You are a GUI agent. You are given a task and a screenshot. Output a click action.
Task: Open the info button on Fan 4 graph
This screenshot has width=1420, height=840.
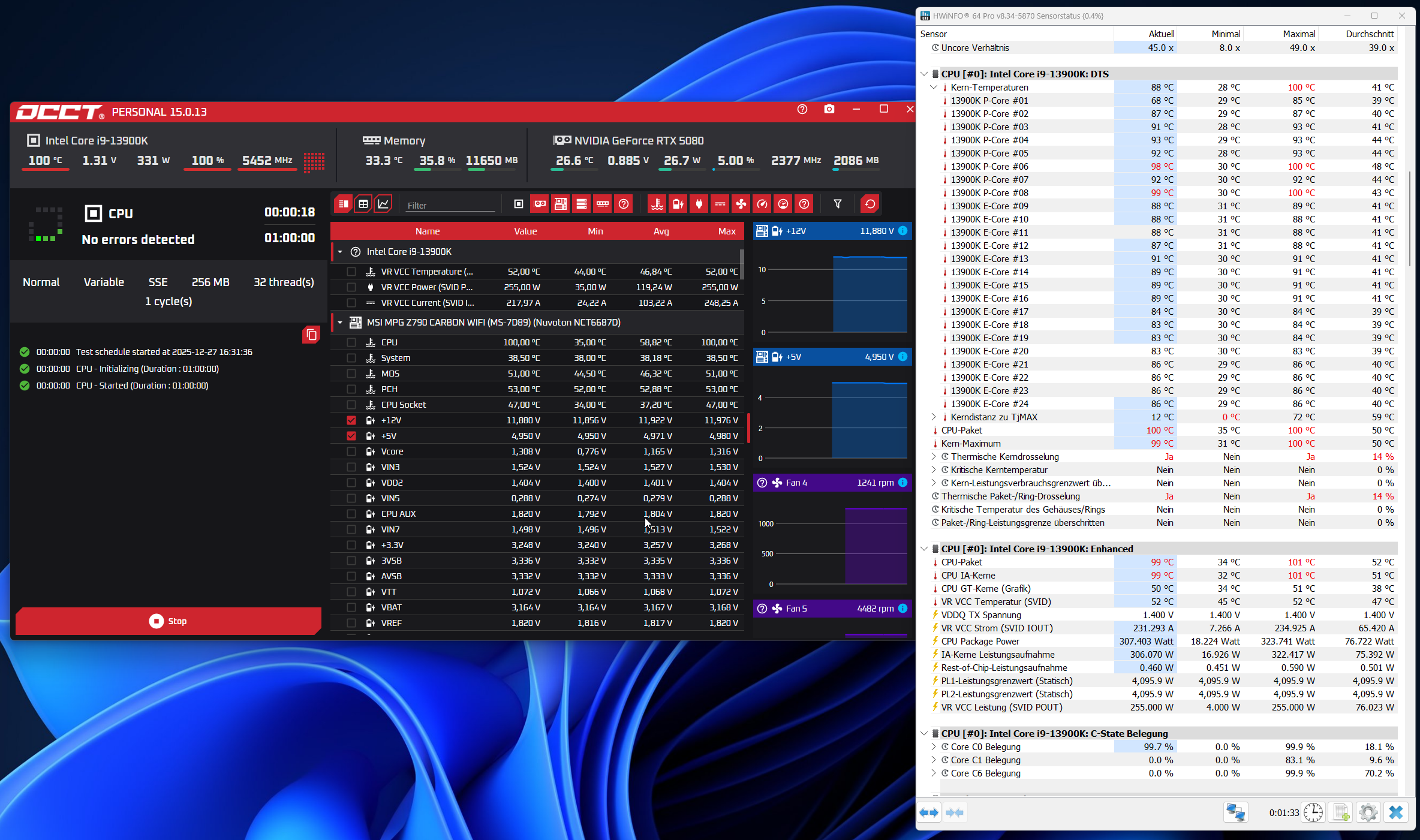[902, 483]
